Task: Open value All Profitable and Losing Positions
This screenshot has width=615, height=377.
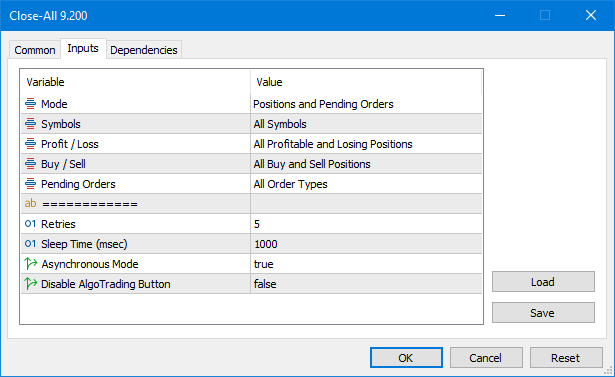Action: coord(366,144)
